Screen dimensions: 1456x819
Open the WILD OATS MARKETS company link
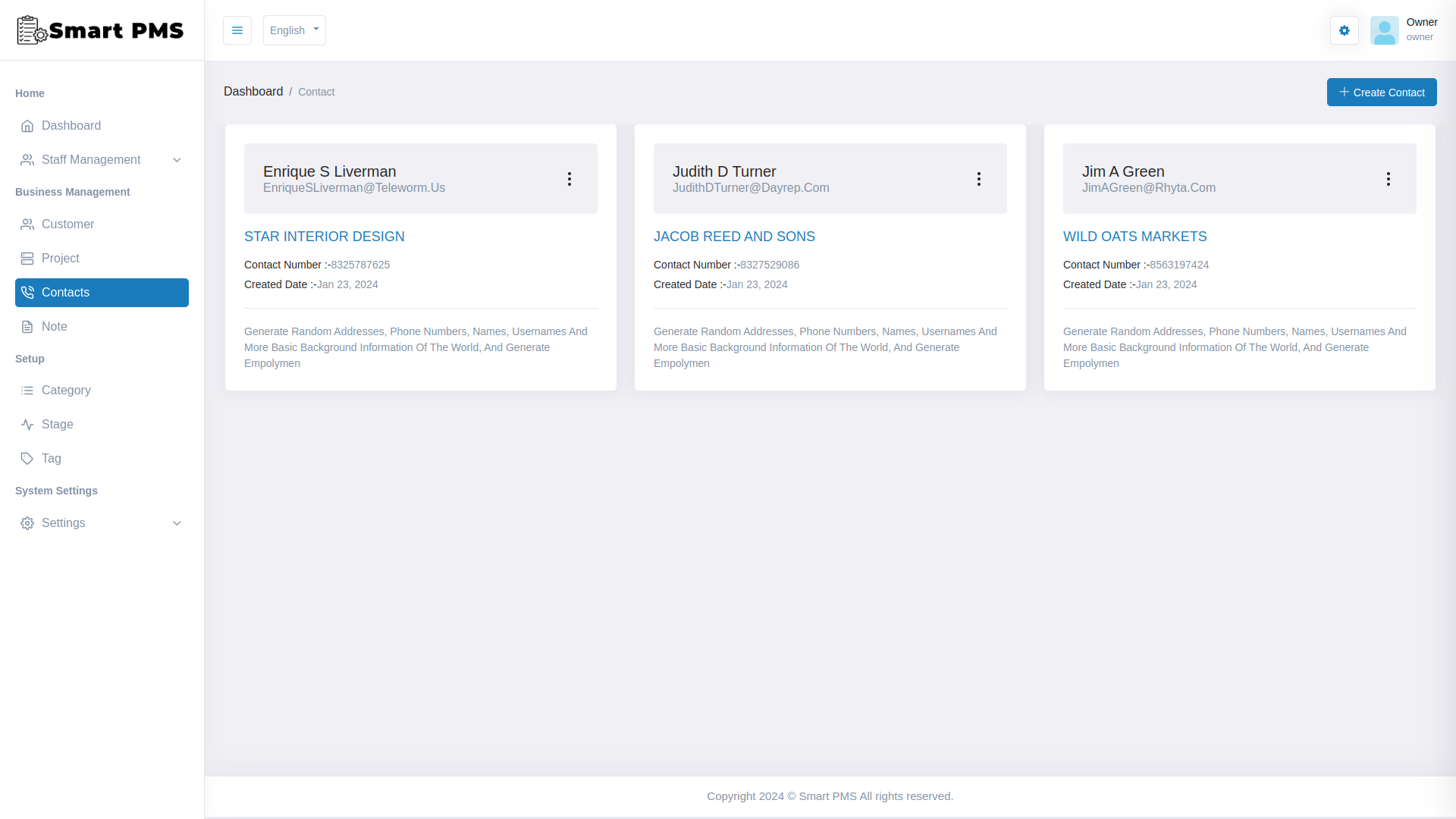pyautogui.click(x=1135, y=236)
